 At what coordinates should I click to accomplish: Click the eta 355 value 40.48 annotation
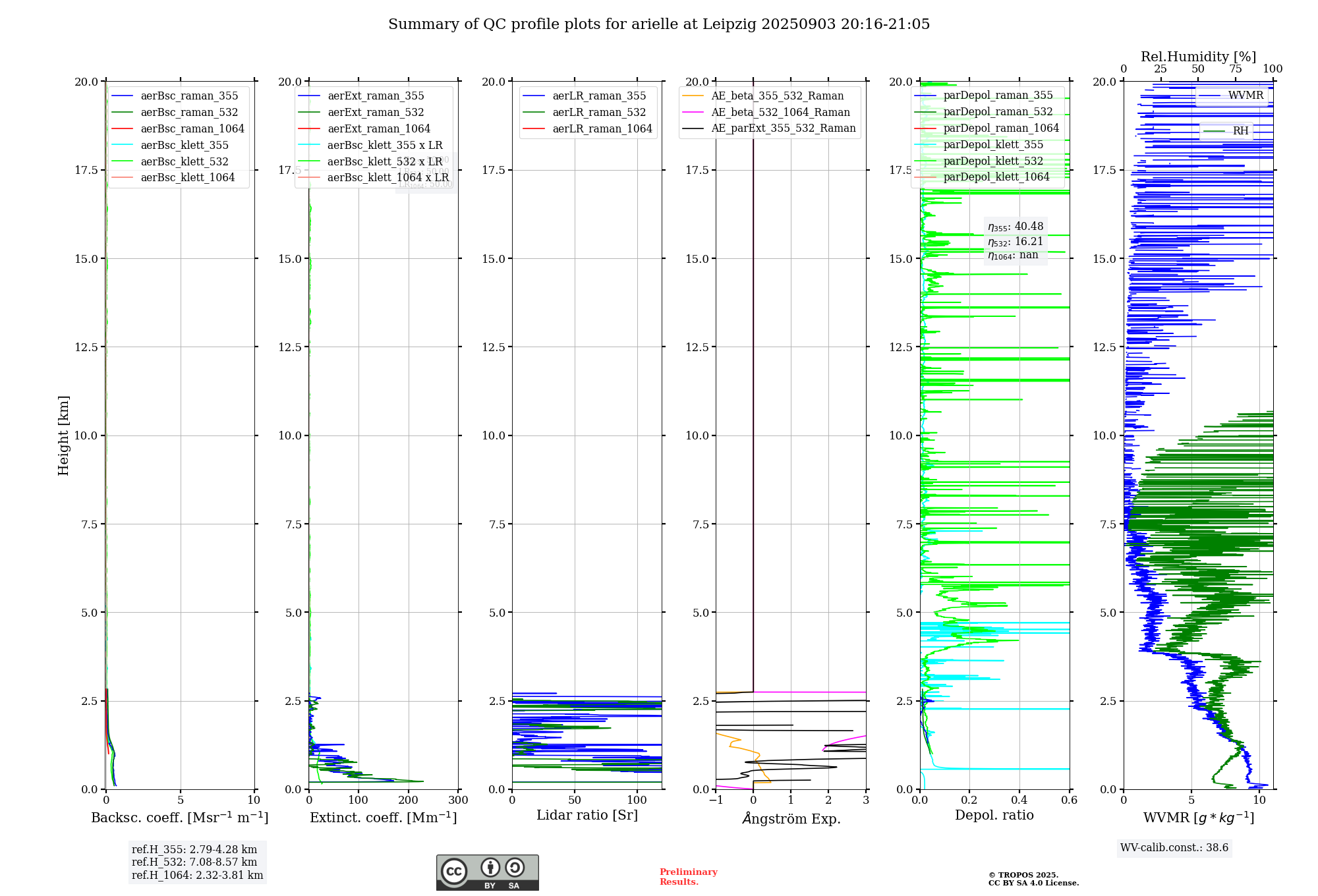[1015, 227]
